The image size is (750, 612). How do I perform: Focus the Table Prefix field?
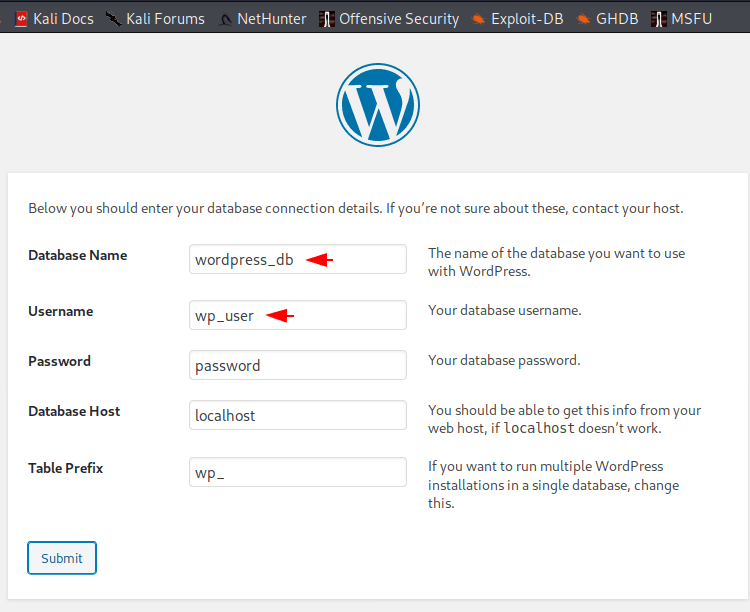pos(298,472)
